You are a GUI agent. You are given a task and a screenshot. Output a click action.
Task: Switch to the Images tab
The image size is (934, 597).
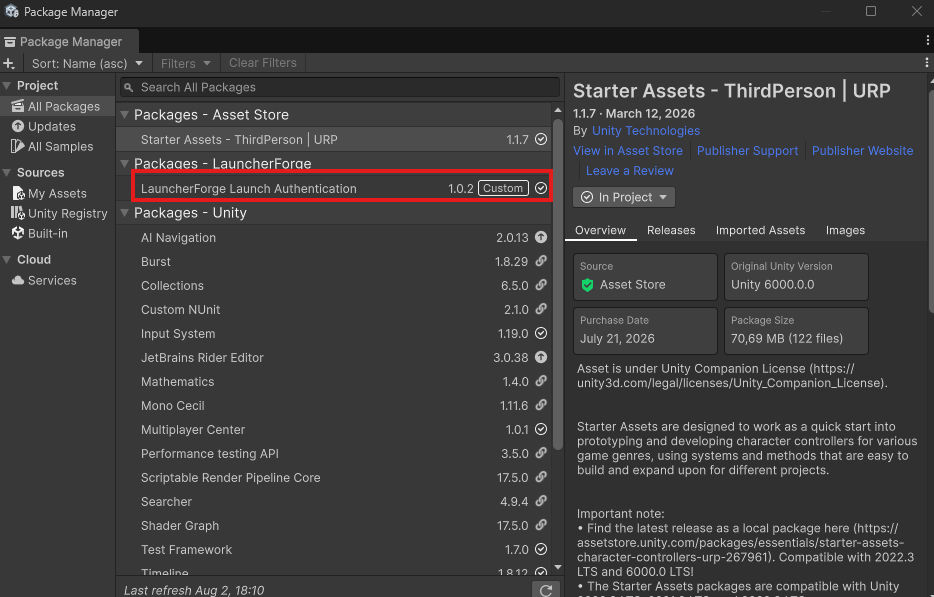[845, 231]
